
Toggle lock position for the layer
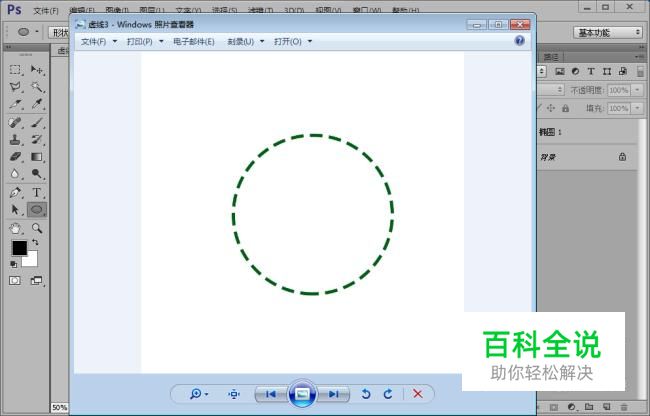pos(551,108)
